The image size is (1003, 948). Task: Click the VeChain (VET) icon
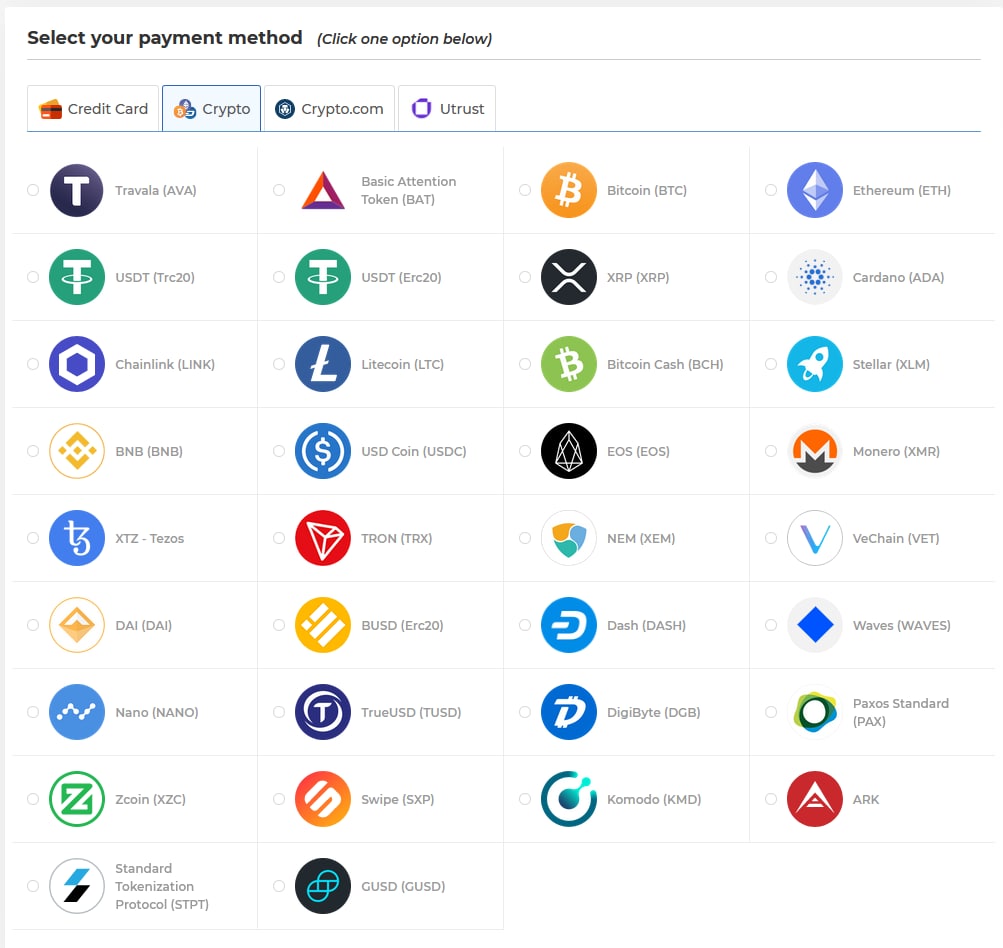(x=814, y=539)
